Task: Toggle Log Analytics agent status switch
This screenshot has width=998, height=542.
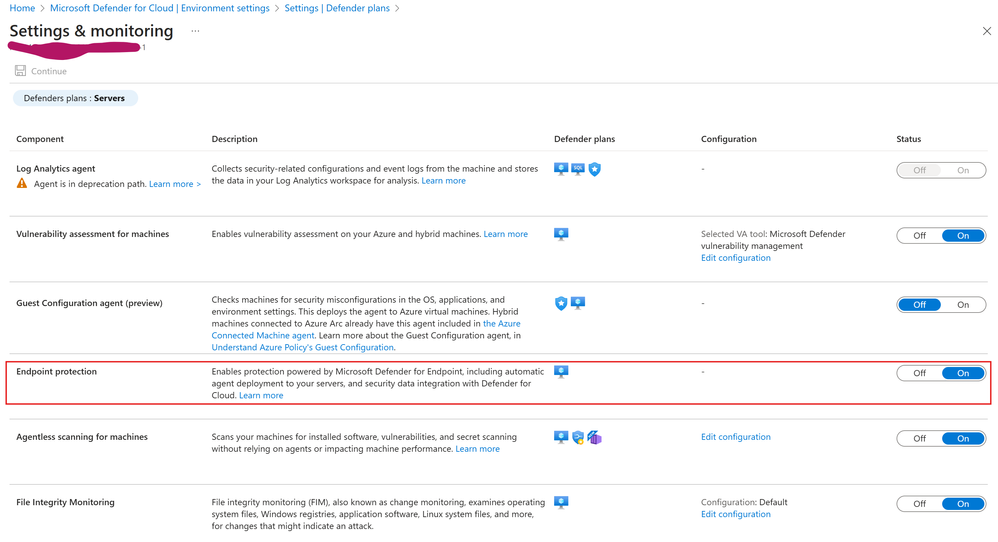Action: [941, 170]
